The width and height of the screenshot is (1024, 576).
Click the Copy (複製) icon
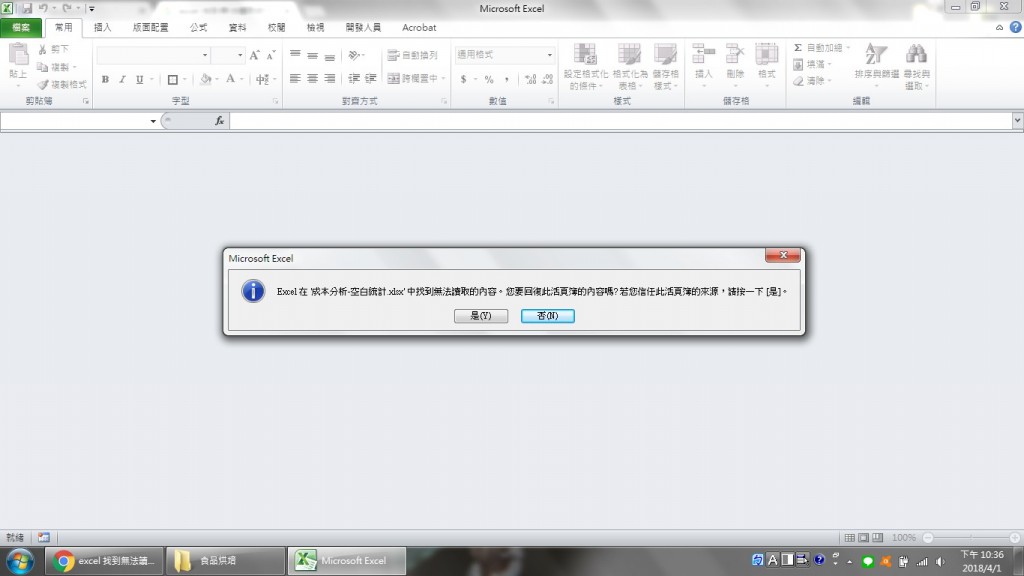42,67
